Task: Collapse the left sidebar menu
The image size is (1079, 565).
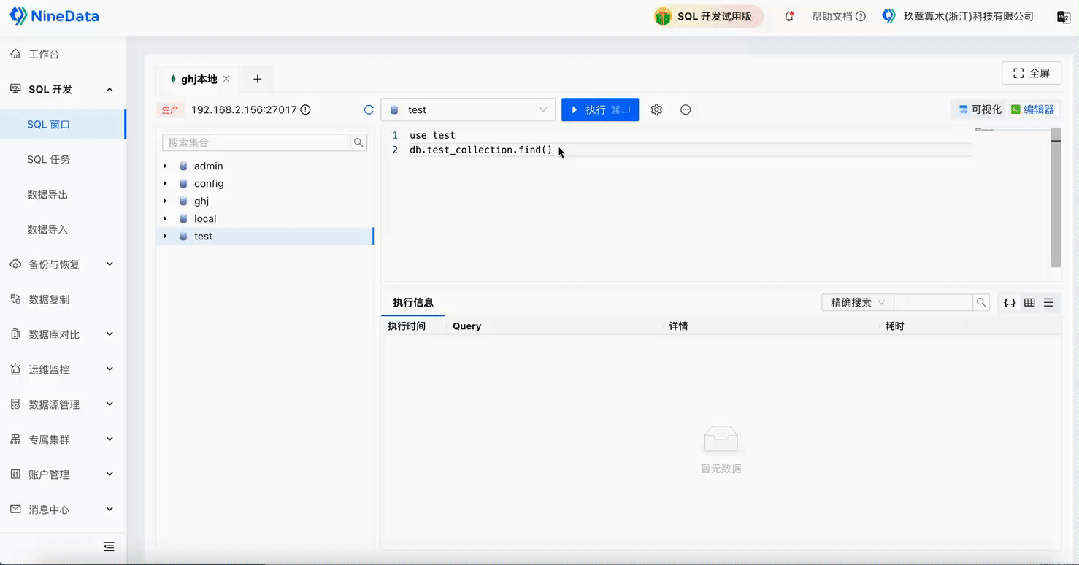Action: pos(109,546)
